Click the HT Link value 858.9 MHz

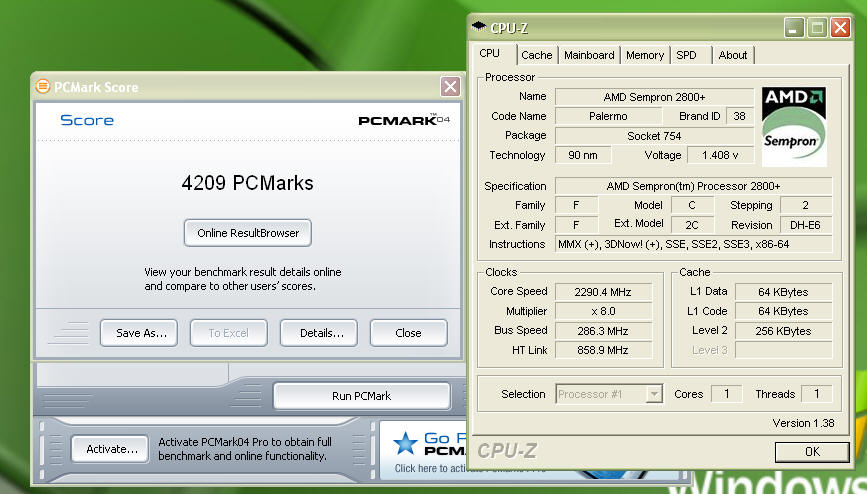click(x=603, y=350)
